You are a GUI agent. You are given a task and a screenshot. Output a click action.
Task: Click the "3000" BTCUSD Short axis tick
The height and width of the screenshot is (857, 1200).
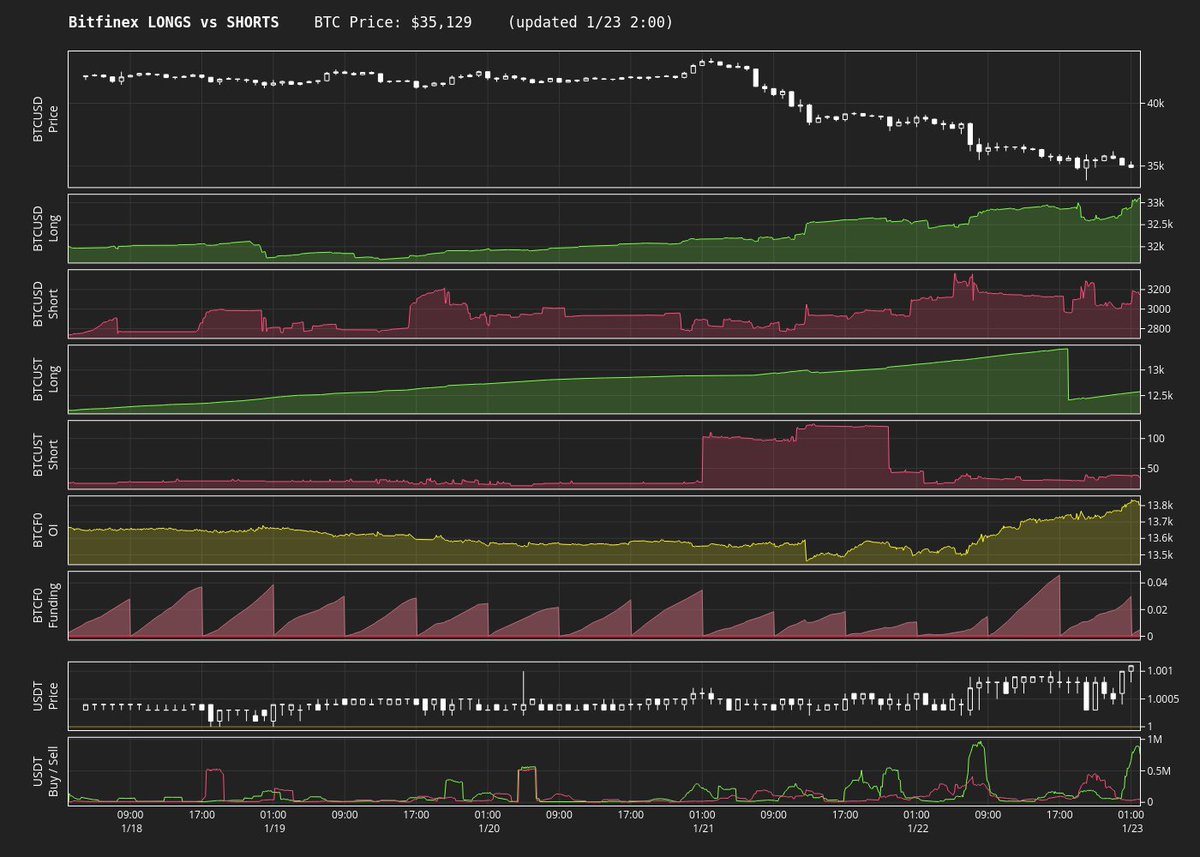point(1158,309)
